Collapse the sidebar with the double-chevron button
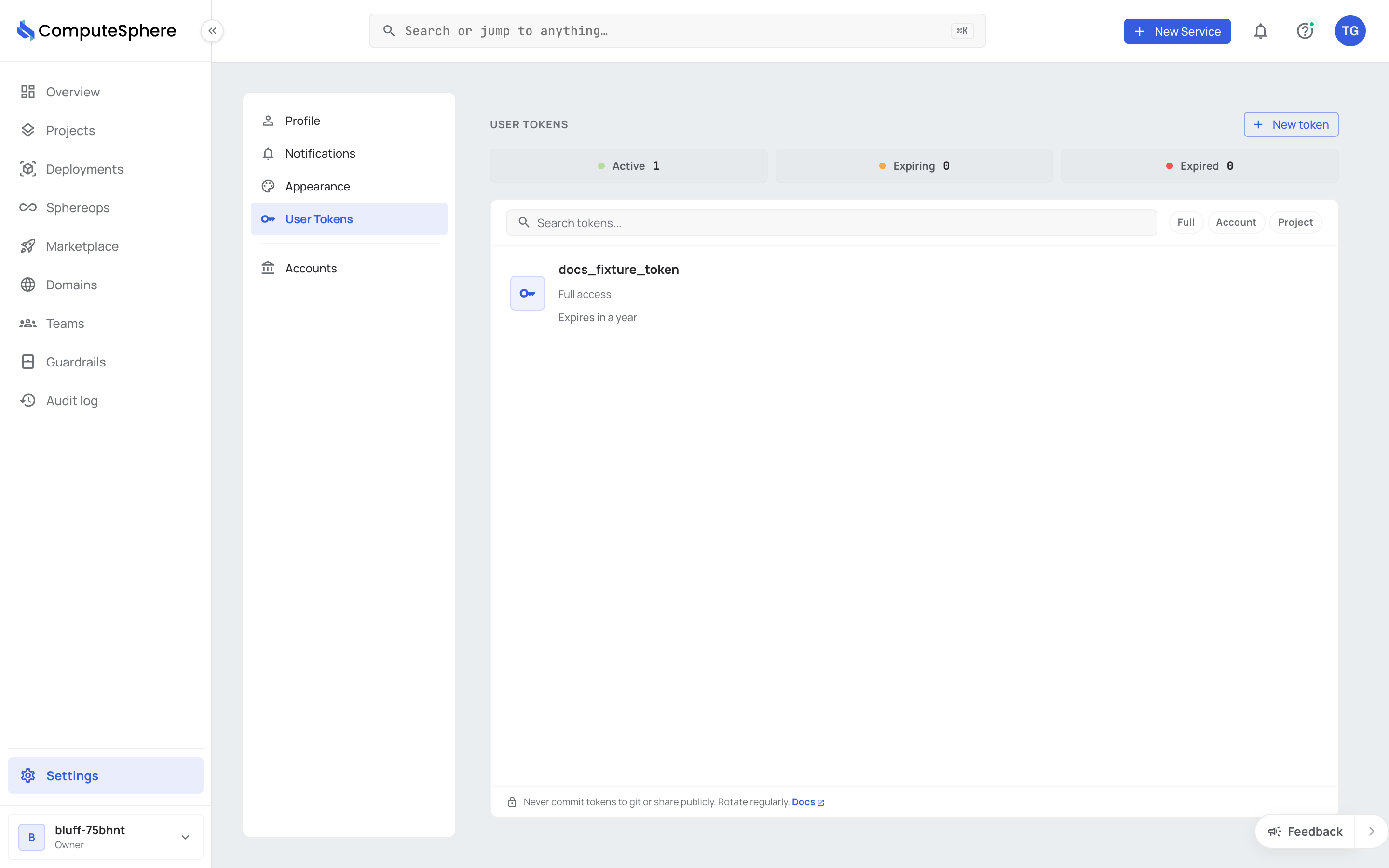1389x868 pixels. pos(212,31)
